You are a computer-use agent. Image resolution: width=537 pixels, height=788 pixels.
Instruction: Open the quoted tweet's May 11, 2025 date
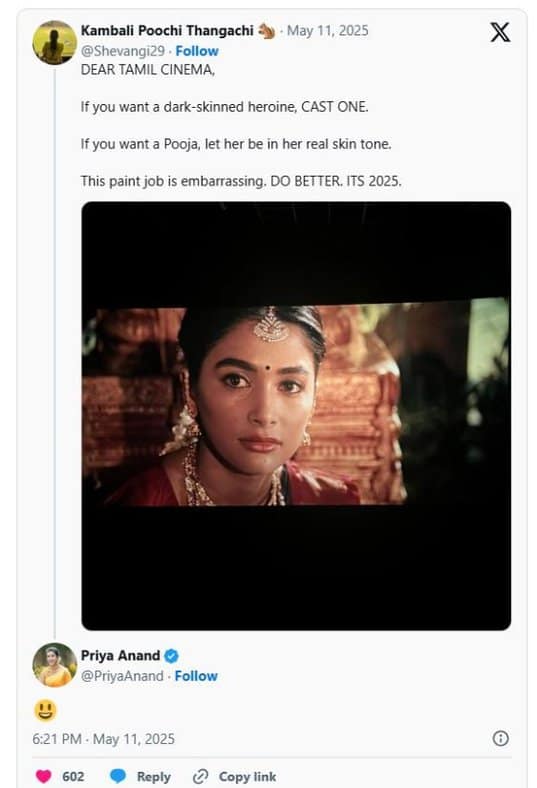[328, 31]
